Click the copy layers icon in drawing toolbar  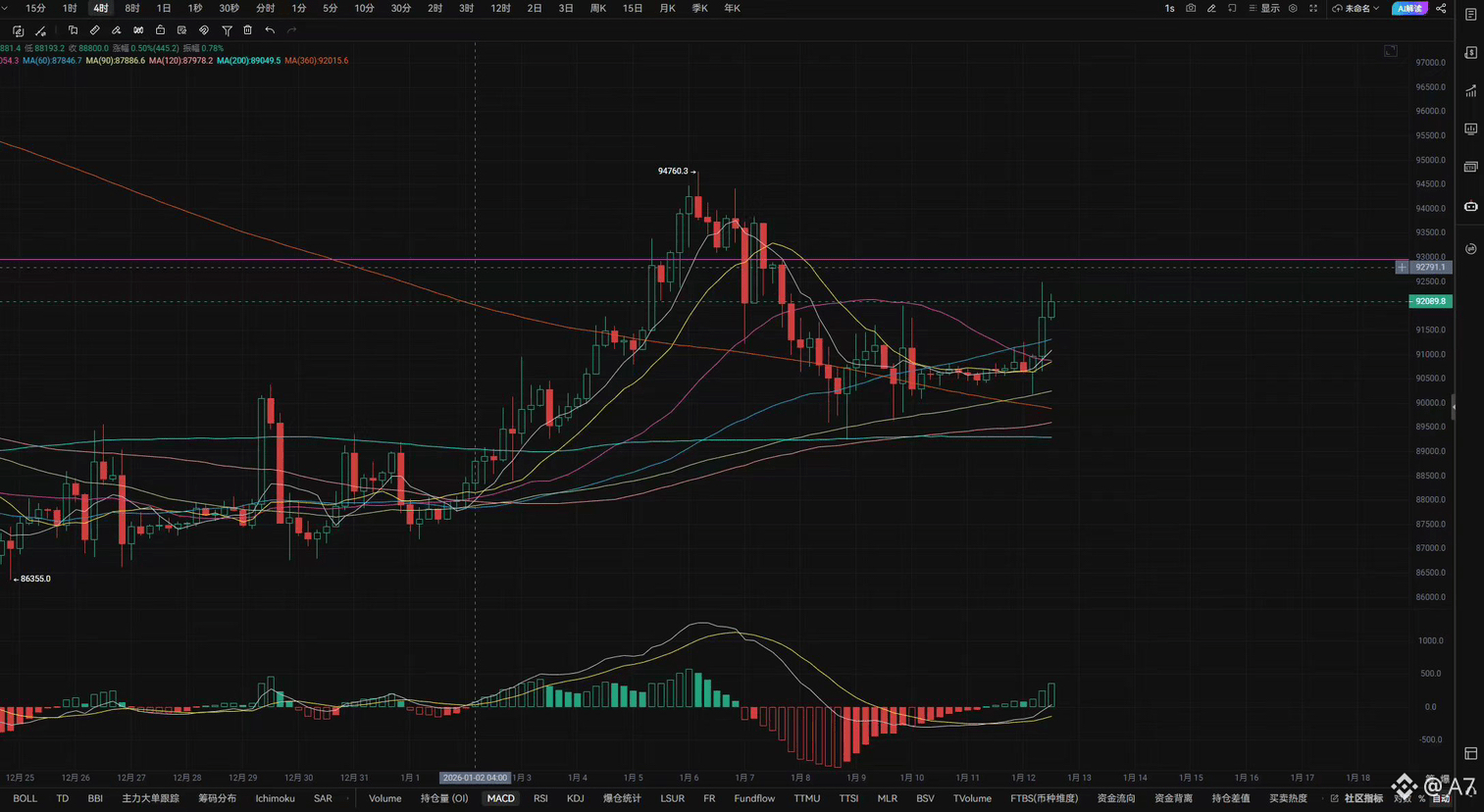pyautogui.click(x=73, y=30)
